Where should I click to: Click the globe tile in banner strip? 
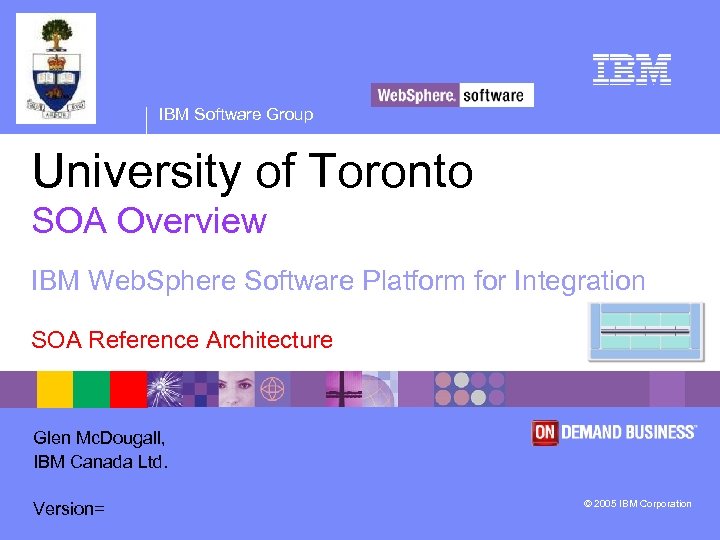273,389
